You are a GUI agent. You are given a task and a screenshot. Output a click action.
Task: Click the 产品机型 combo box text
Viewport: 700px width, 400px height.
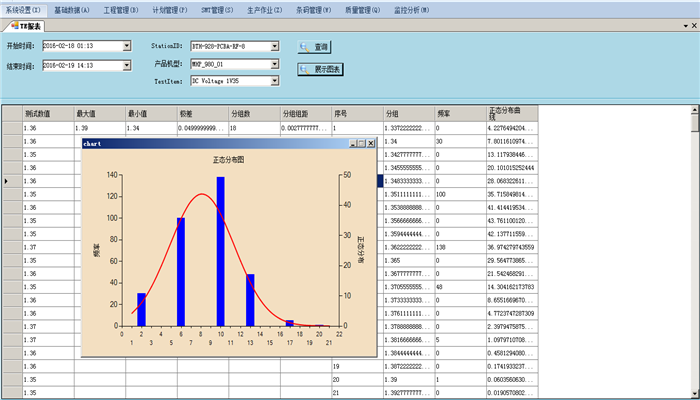point(231,64)
